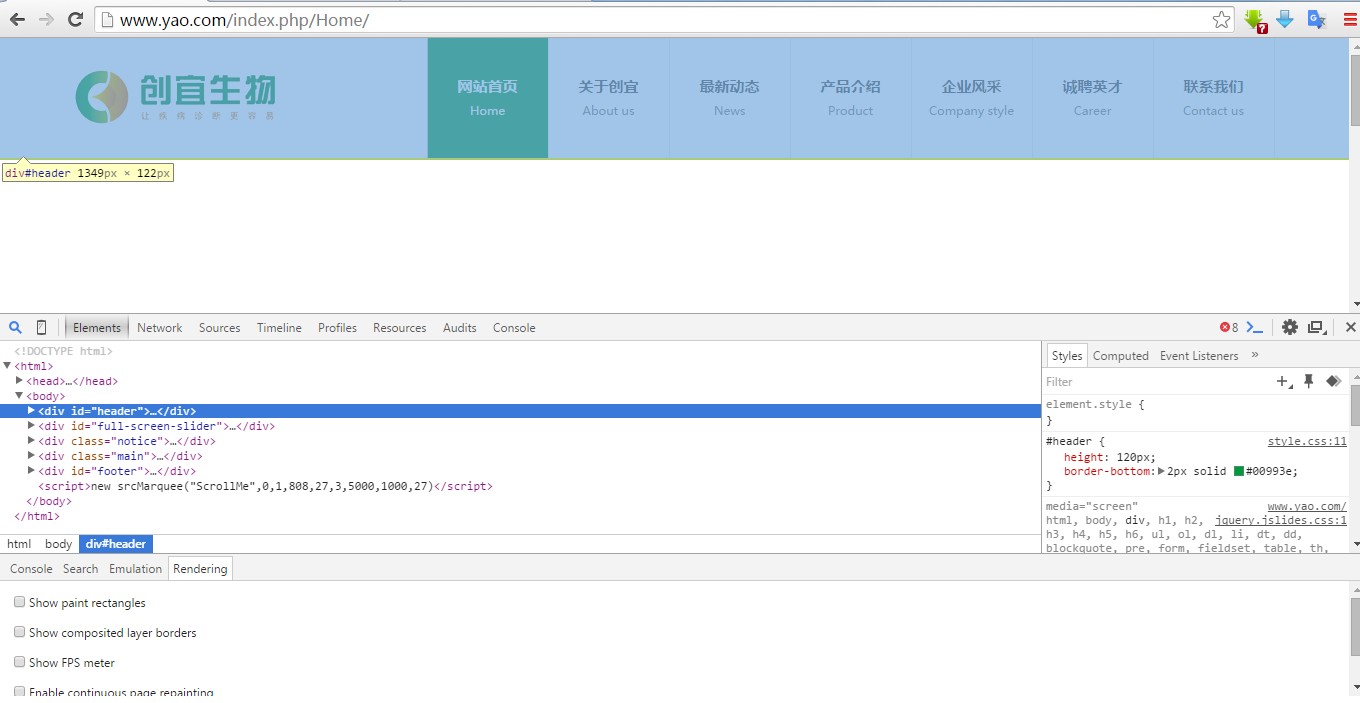Collapse the body node
The image size is (1360, 703).
click(19, 396)
